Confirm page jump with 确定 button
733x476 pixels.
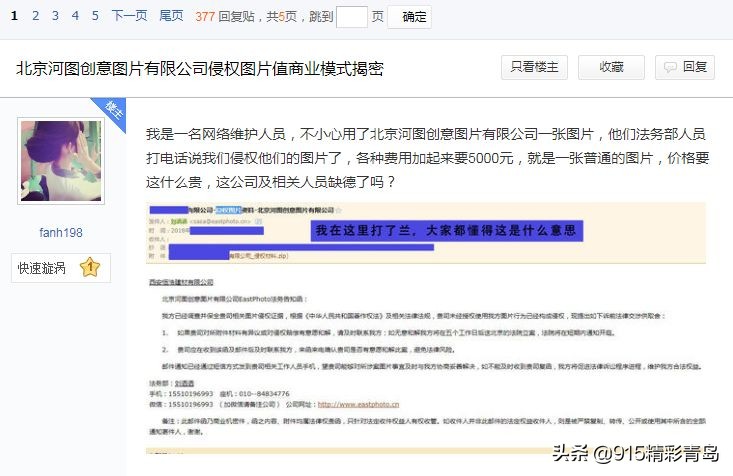(410, 17)
